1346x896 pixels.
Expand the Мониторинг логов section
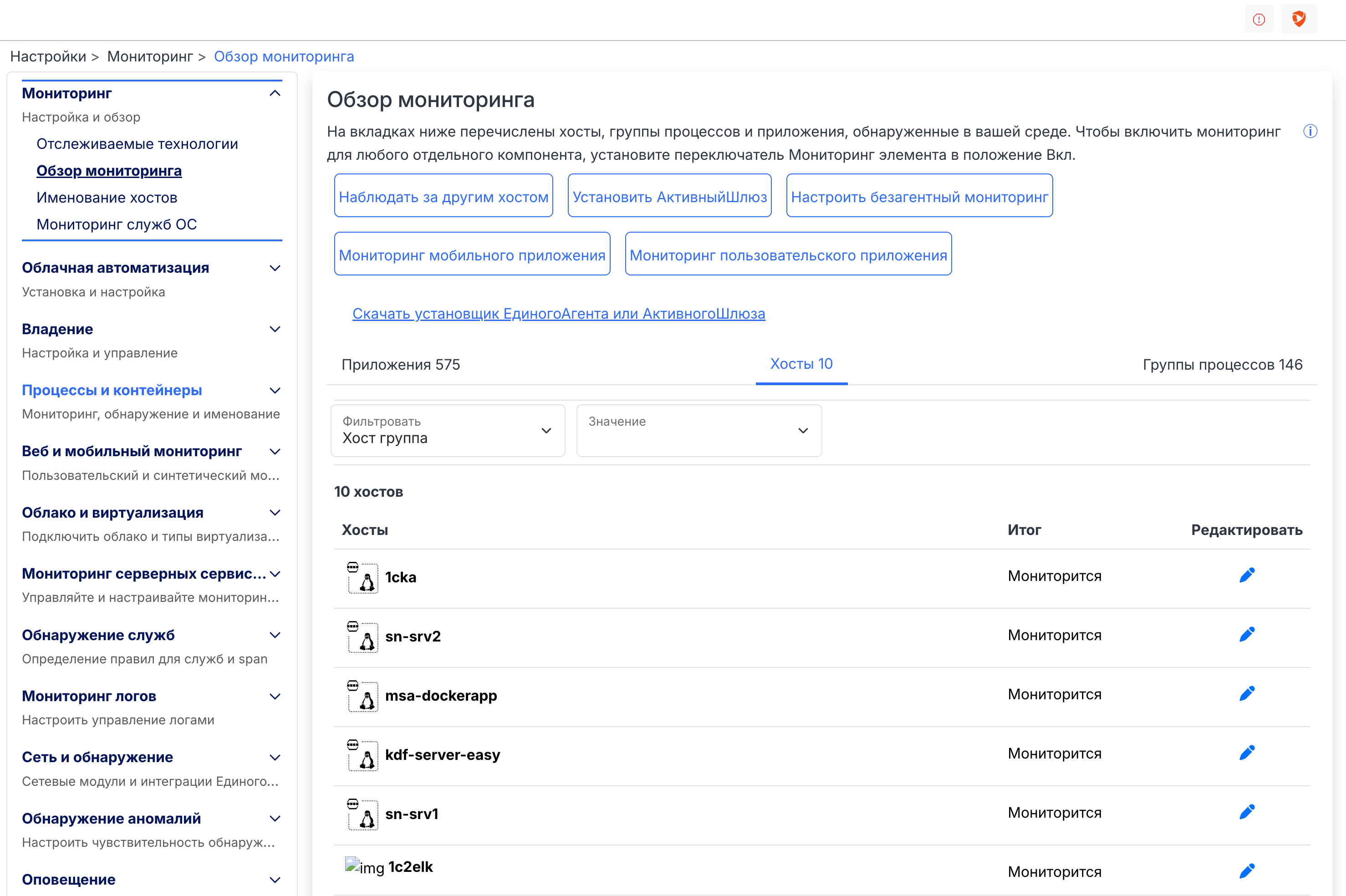[x=275, y=697]
